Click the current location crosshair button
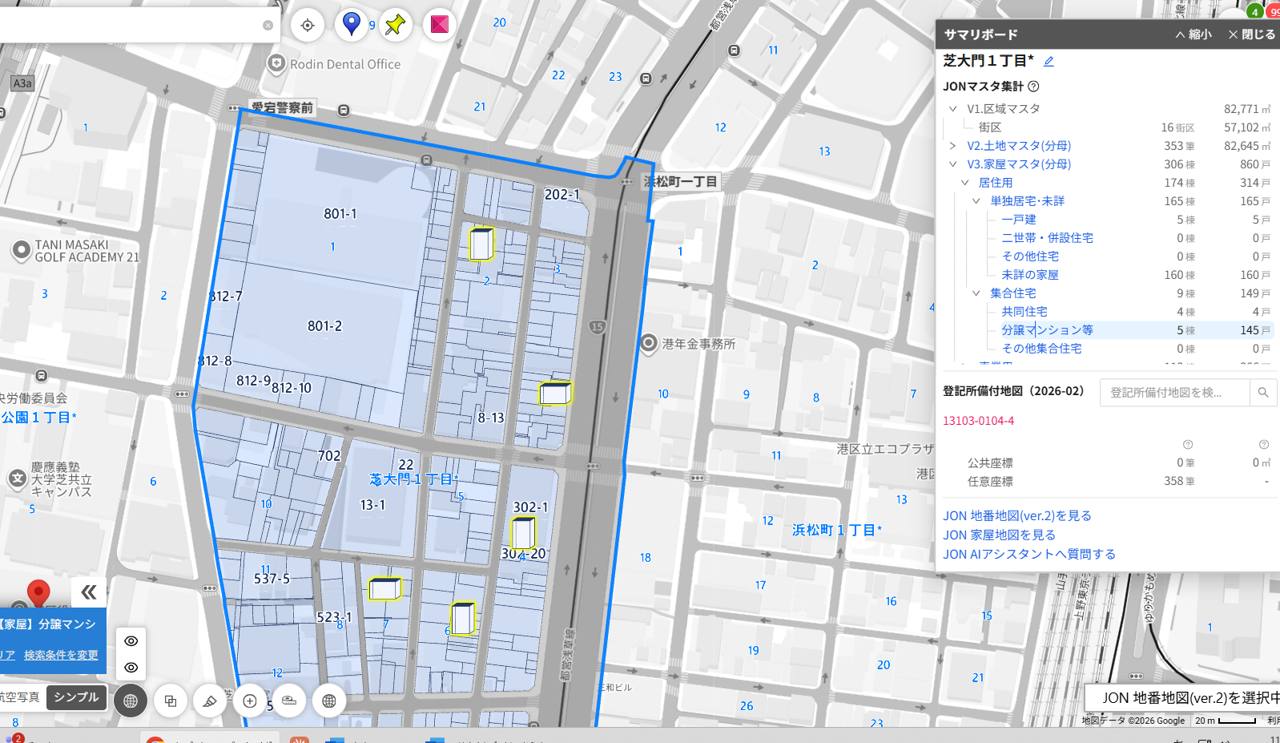 pyautogui.click(x=307, y=25)
